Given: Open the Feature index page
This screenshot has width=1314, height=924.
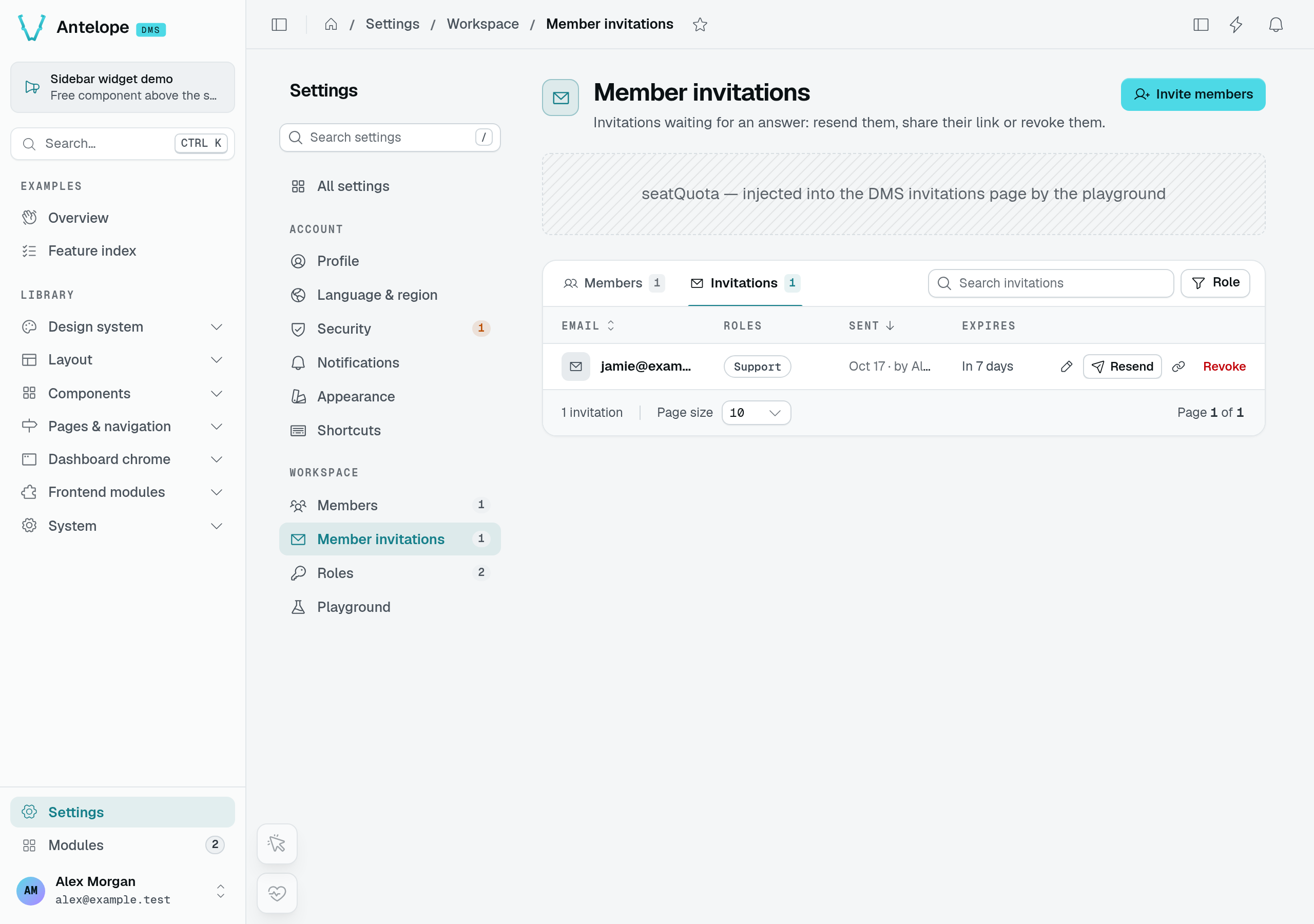Looking at the screenshot, I should coord(123,251).
